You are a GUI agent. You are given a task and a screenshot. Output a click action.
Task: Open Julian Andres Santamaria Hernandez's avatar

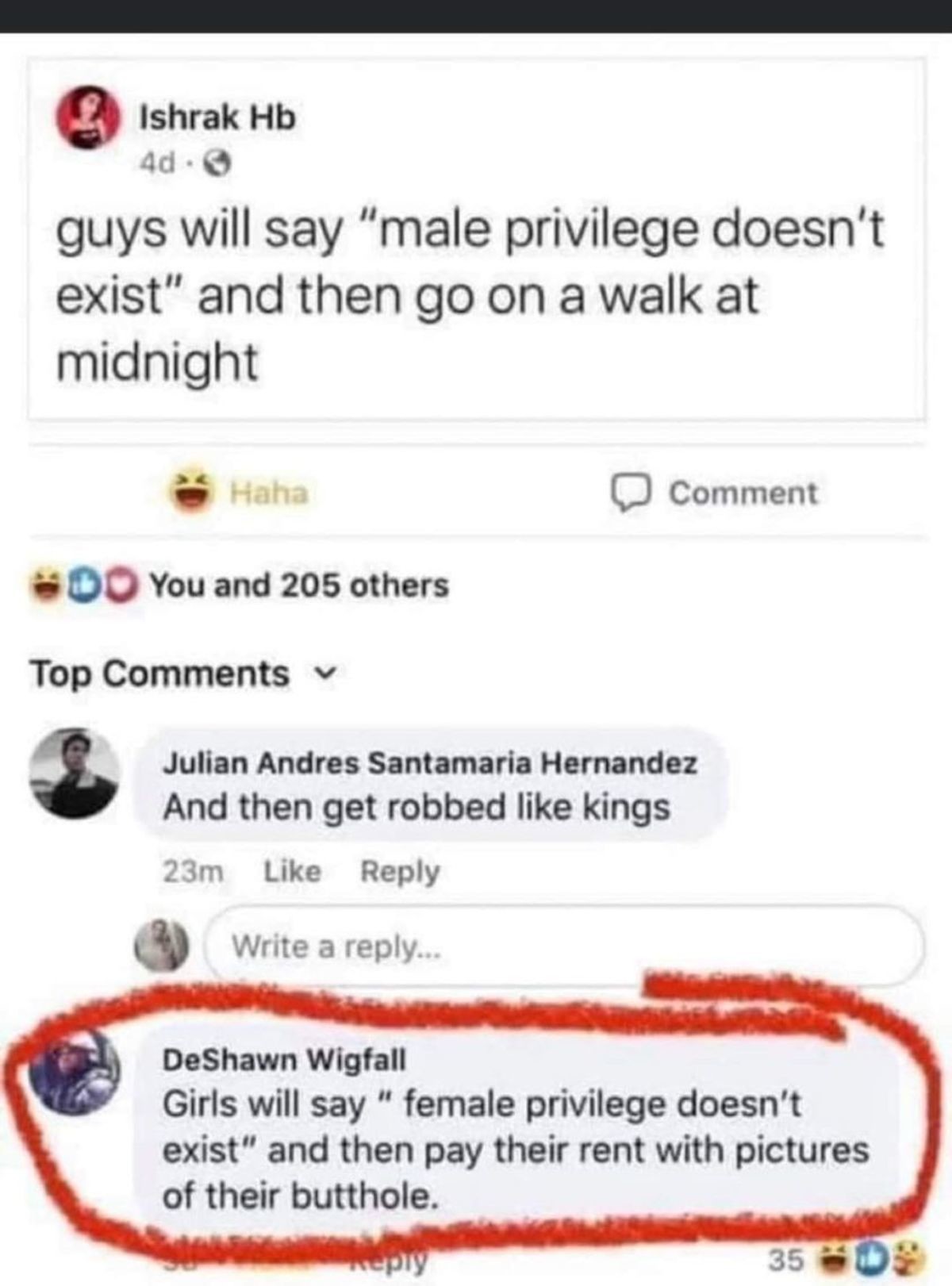pos(75,773)
